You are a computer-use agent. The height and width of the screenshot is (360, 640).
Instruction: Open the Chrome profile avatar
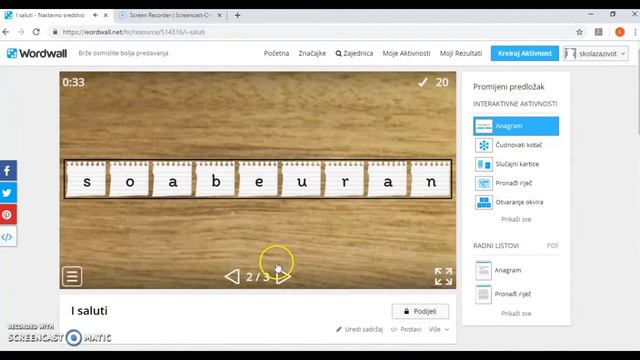tap(620, 32)
